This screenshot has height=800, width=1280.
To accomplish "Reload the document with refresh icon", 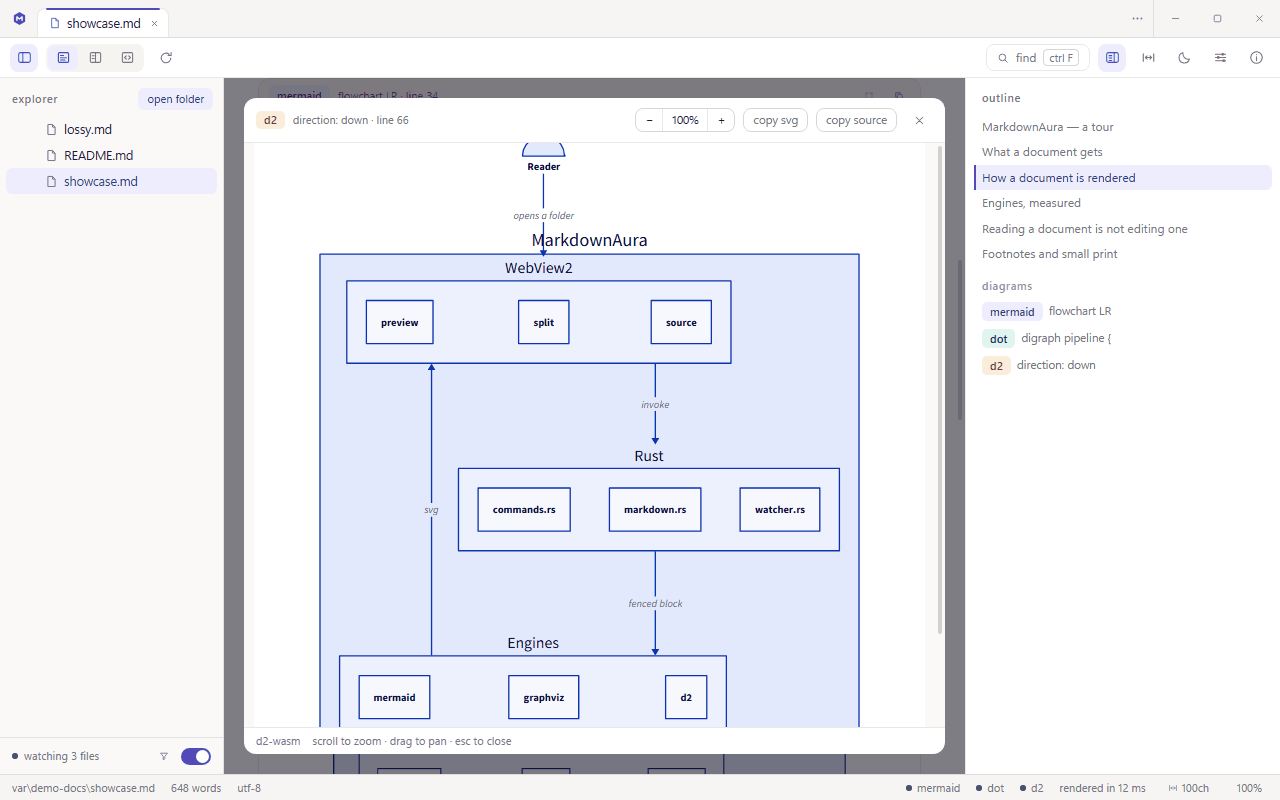I will 166,58.
